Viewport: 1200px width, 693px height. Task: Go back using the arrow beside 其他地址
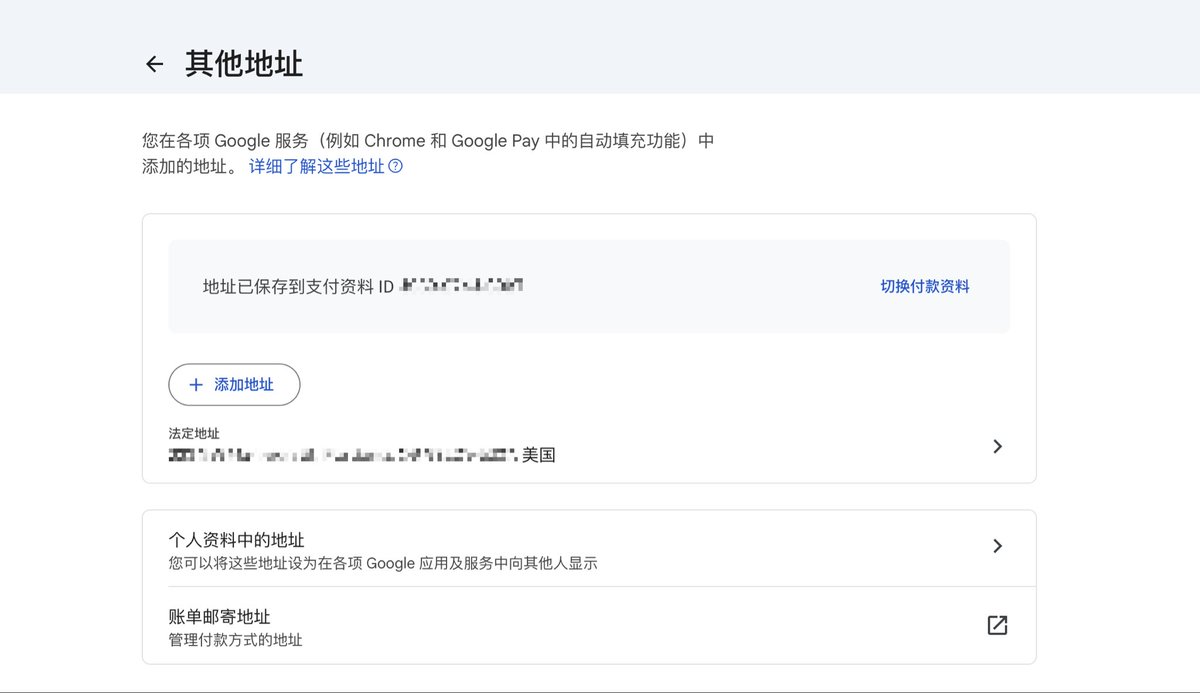tap(154, 64)
